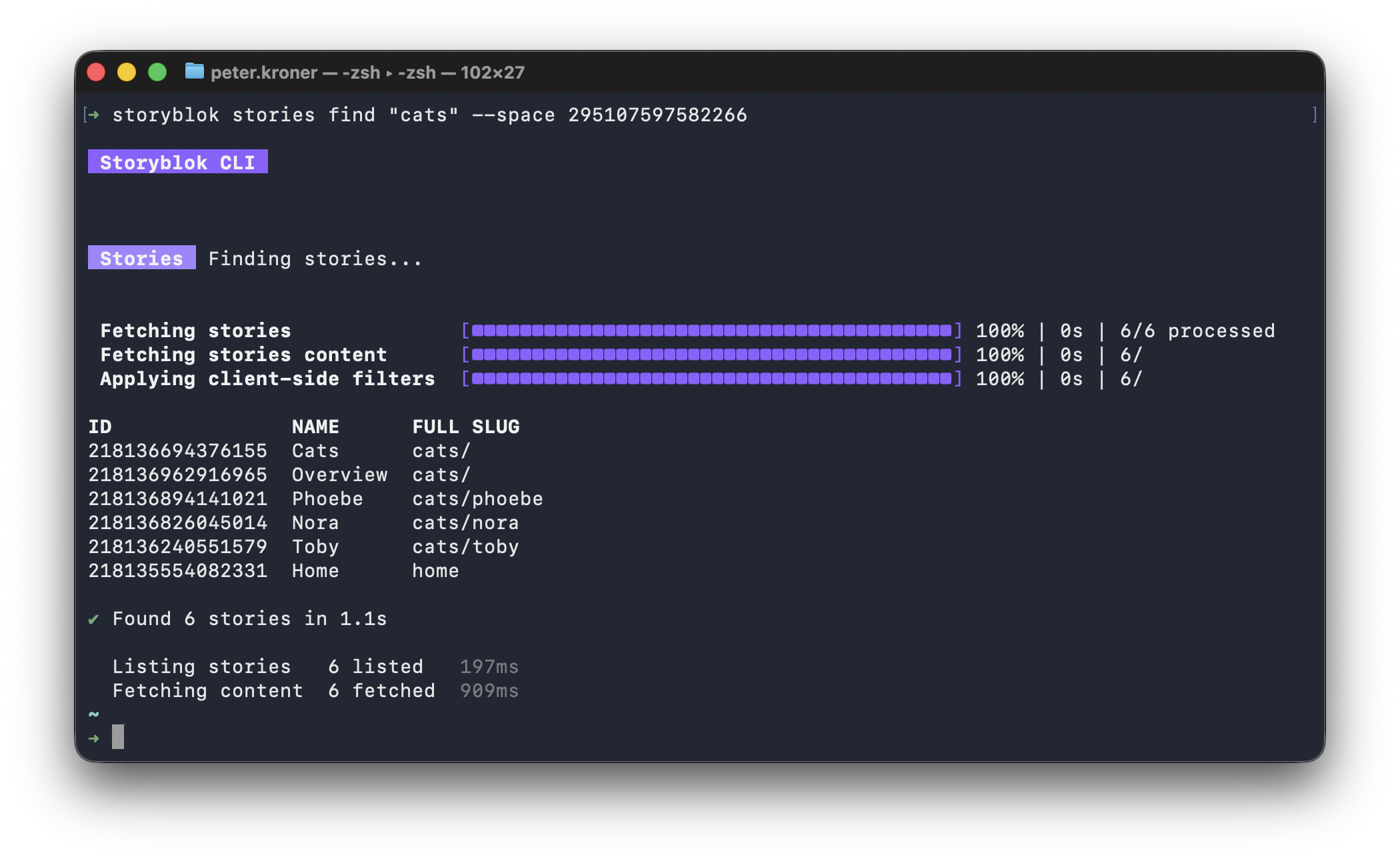Click story ID 218135554082331
The image size is (1400, 861).
178,570
